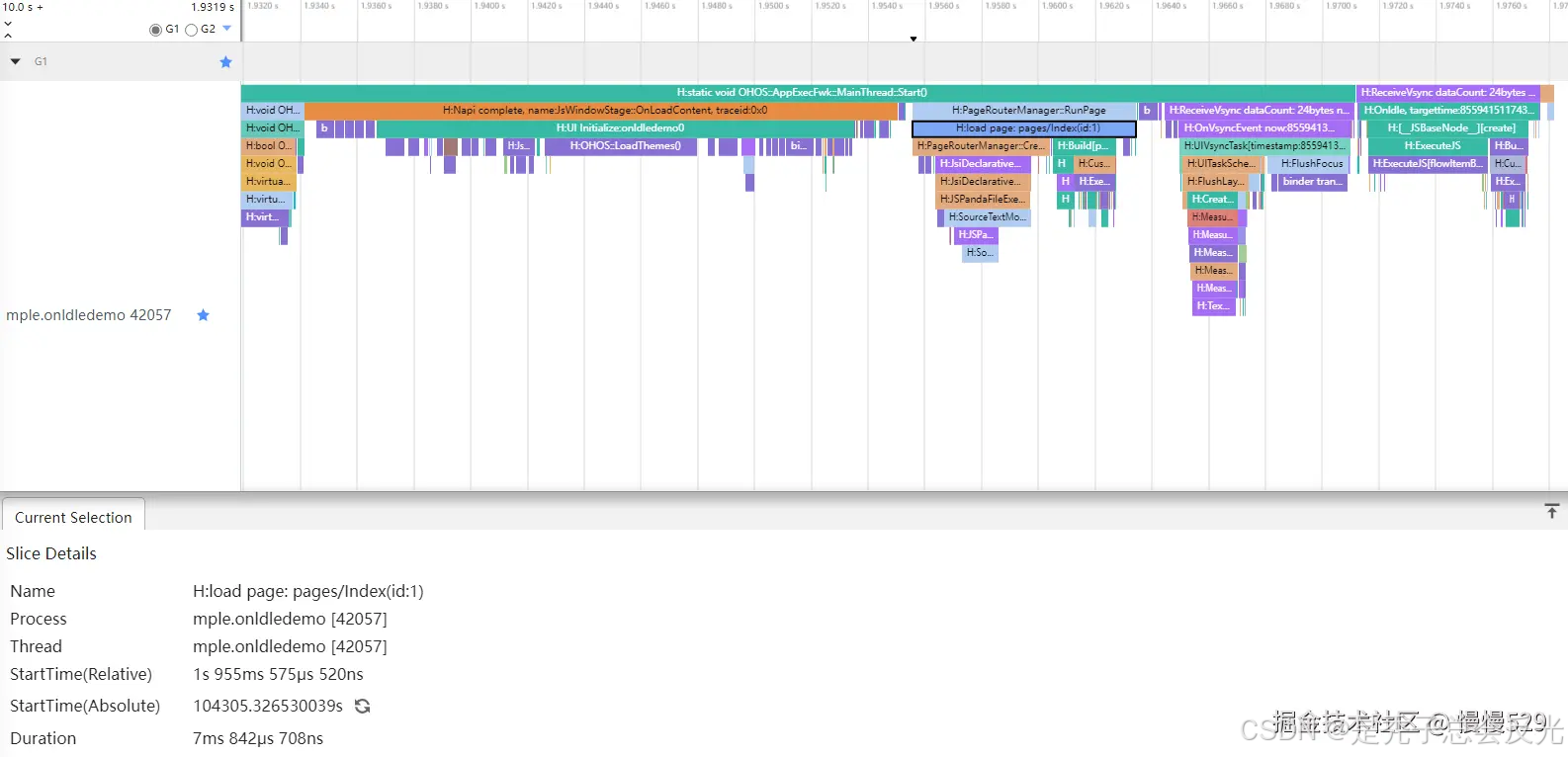1568x757 pixels.
Task: Select the H:Bu... slice on the right
Action: pyautogui.click(x=1509, y=146)
